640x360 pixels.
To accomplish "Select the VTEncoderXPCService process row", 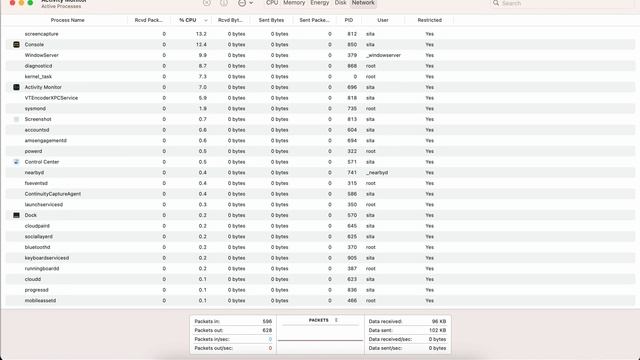I will click(320, 98).
